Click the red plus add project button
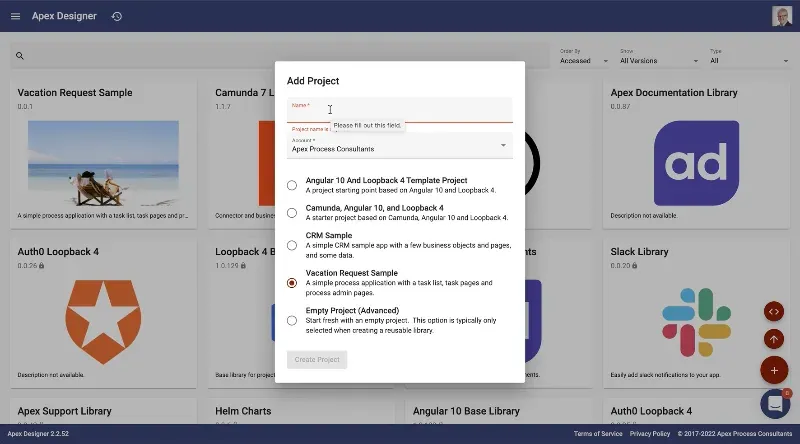800x444 pixels. coord(774,371)
